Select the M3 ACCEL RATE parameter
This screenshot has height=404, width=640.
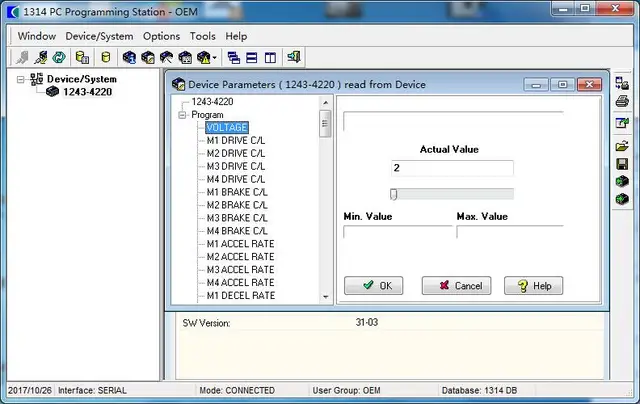click(240, 270)
